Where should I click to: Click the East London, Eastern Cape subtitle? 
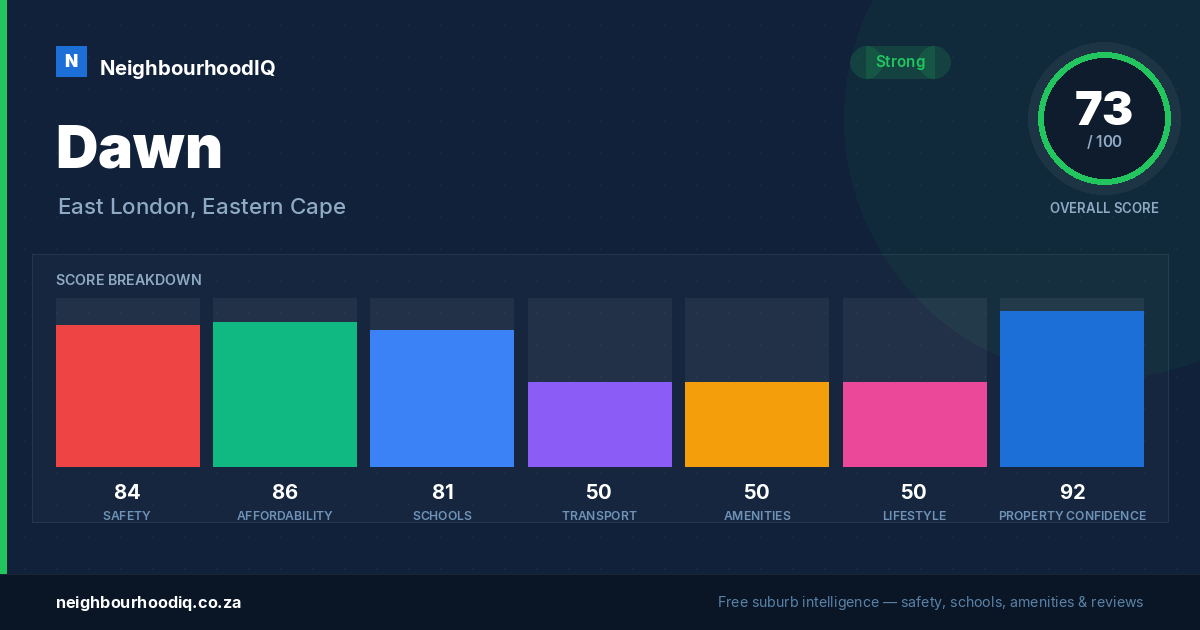point(202,207)
